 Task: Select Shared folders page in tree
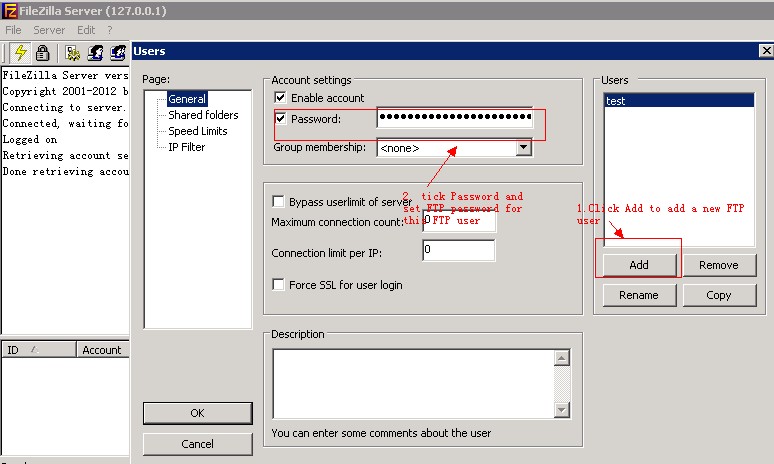click(x=203, y=115)
